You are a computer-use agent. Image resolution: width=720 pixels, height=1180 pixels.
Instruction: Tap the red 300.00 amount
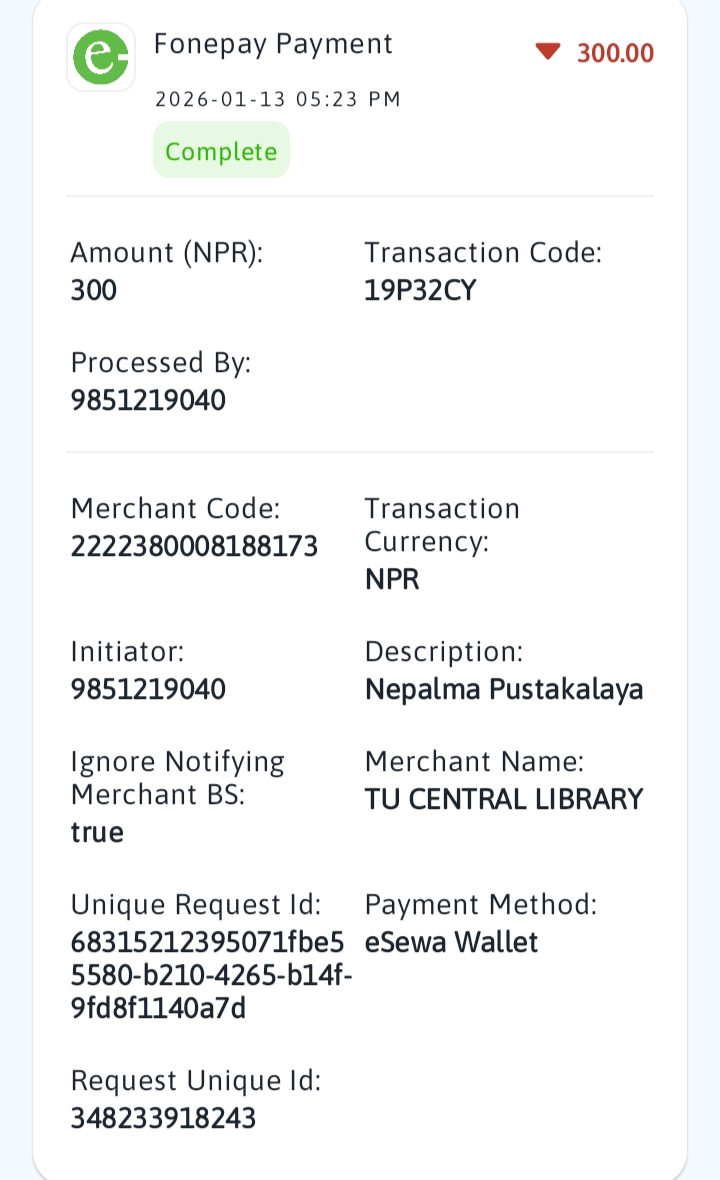pos(615,53)
